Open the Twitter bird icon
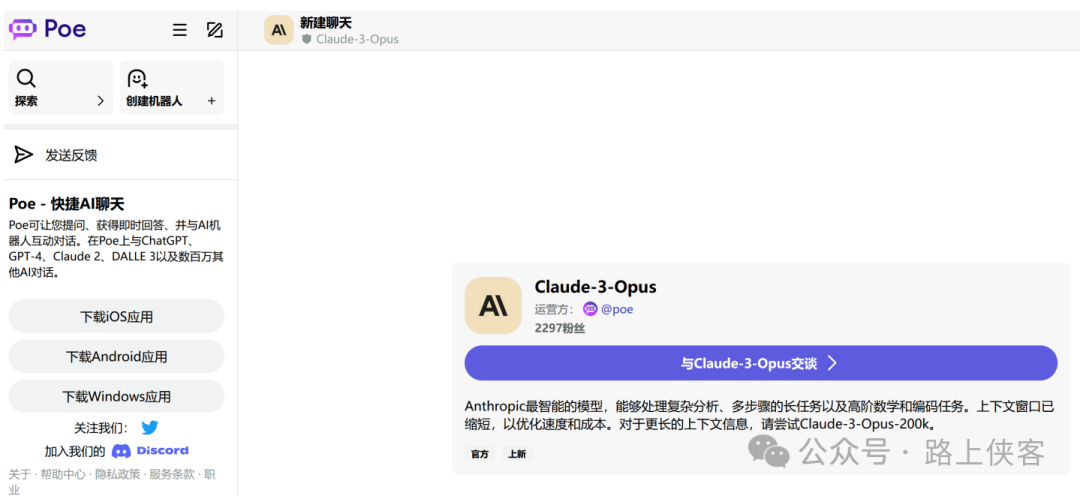This screenshot has height=496, width=1080. coord(149,428)
